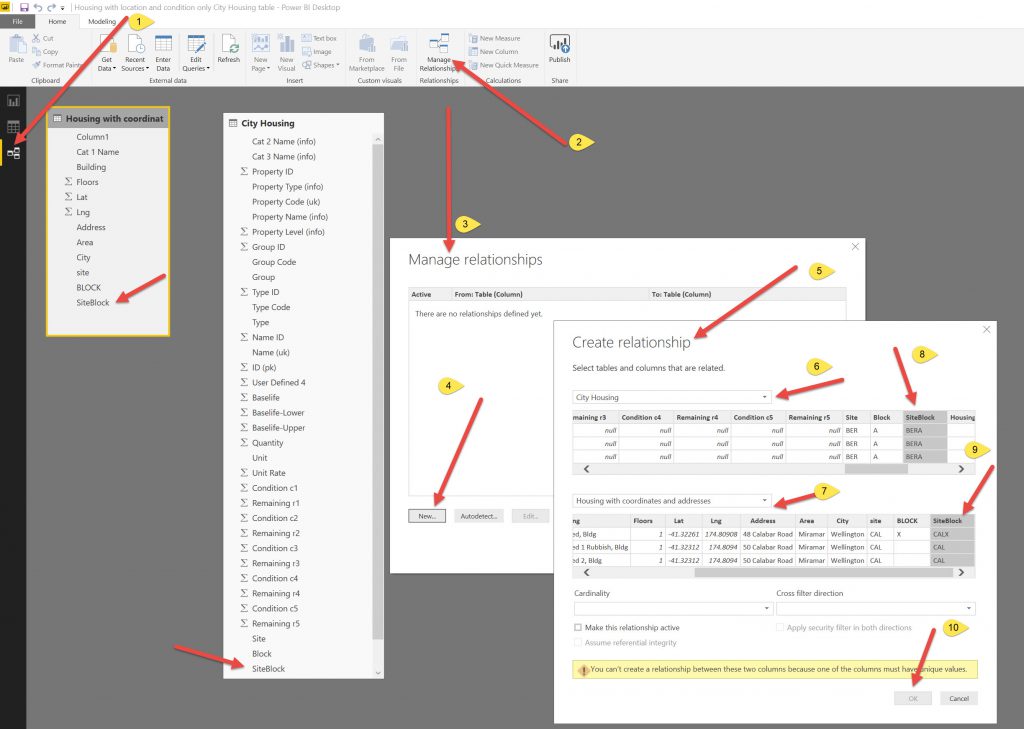Viewport: 1024px width, 729px height.
Task: Expand the City Housing table dropdown
Action: (x=671, y=397)
